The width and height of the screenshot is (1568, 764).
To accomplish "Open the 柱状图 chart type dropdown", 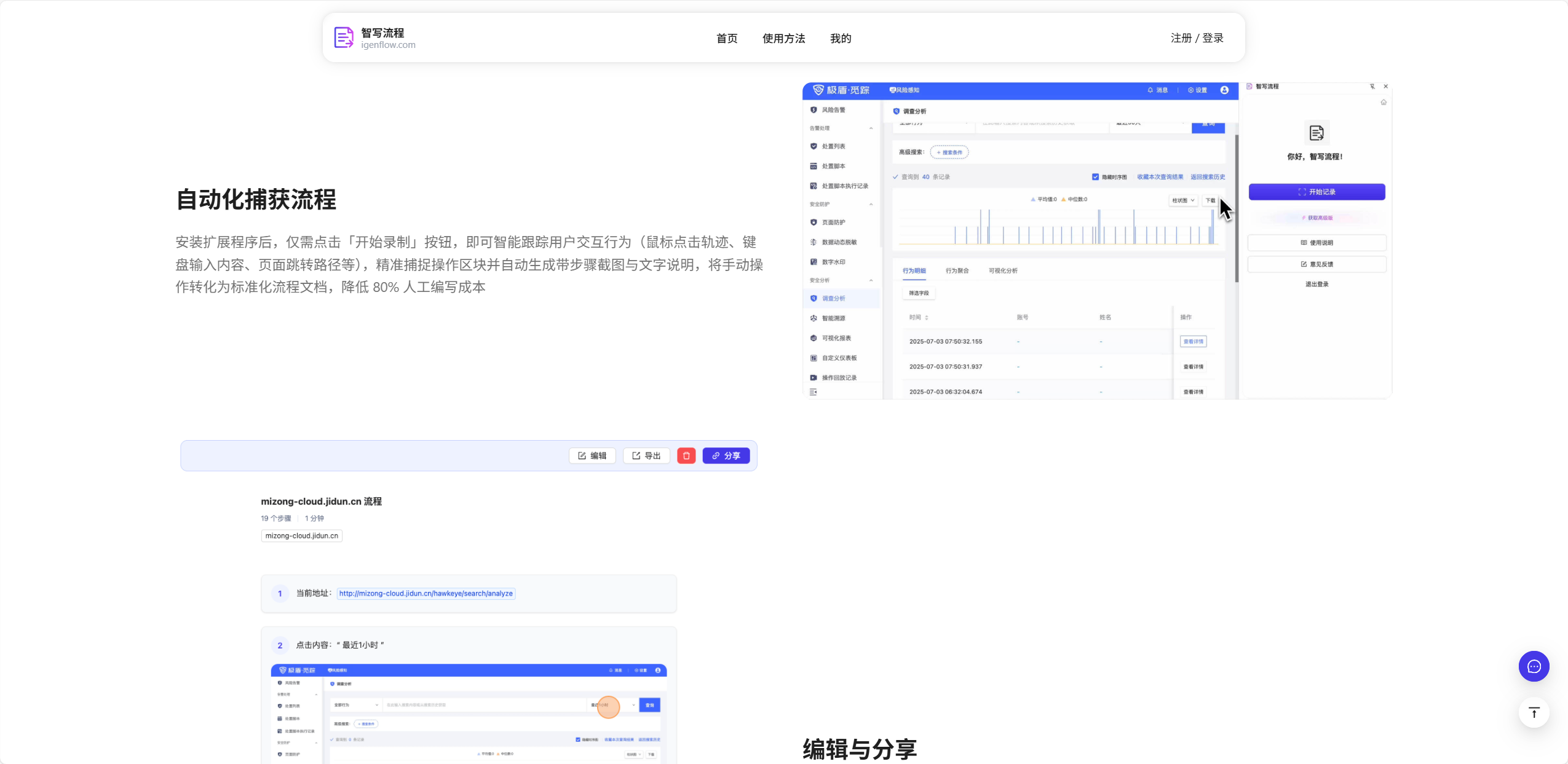I will point(1182,200).
